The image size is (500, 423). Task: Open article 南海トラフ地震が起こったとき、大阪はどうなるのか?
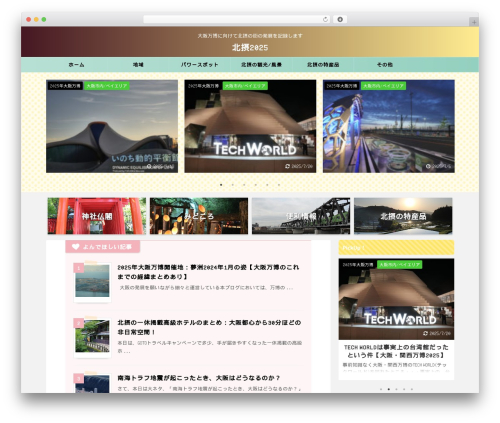[x=199, y=378]
